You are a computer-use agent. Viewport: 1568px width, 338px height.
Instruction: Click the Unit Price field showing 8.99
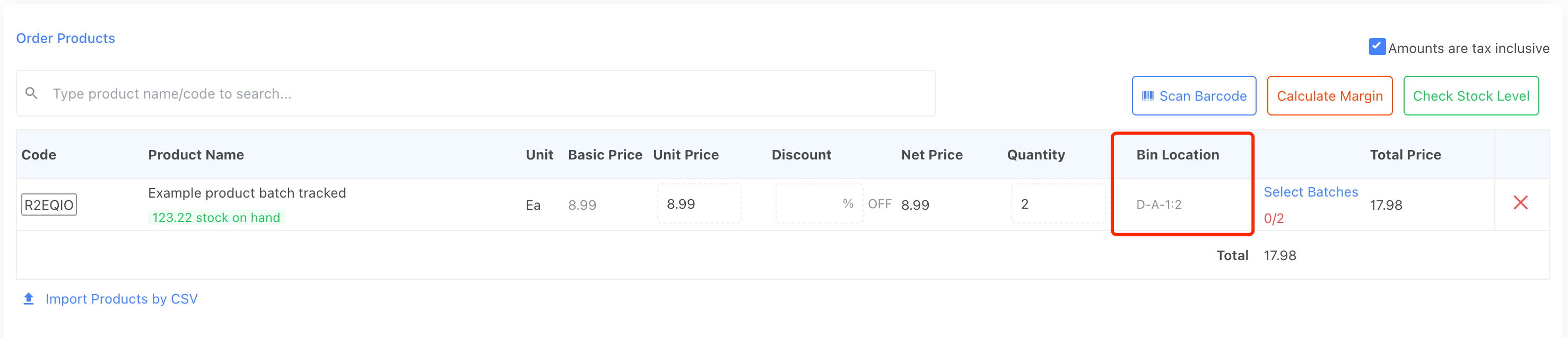point(698,204)
